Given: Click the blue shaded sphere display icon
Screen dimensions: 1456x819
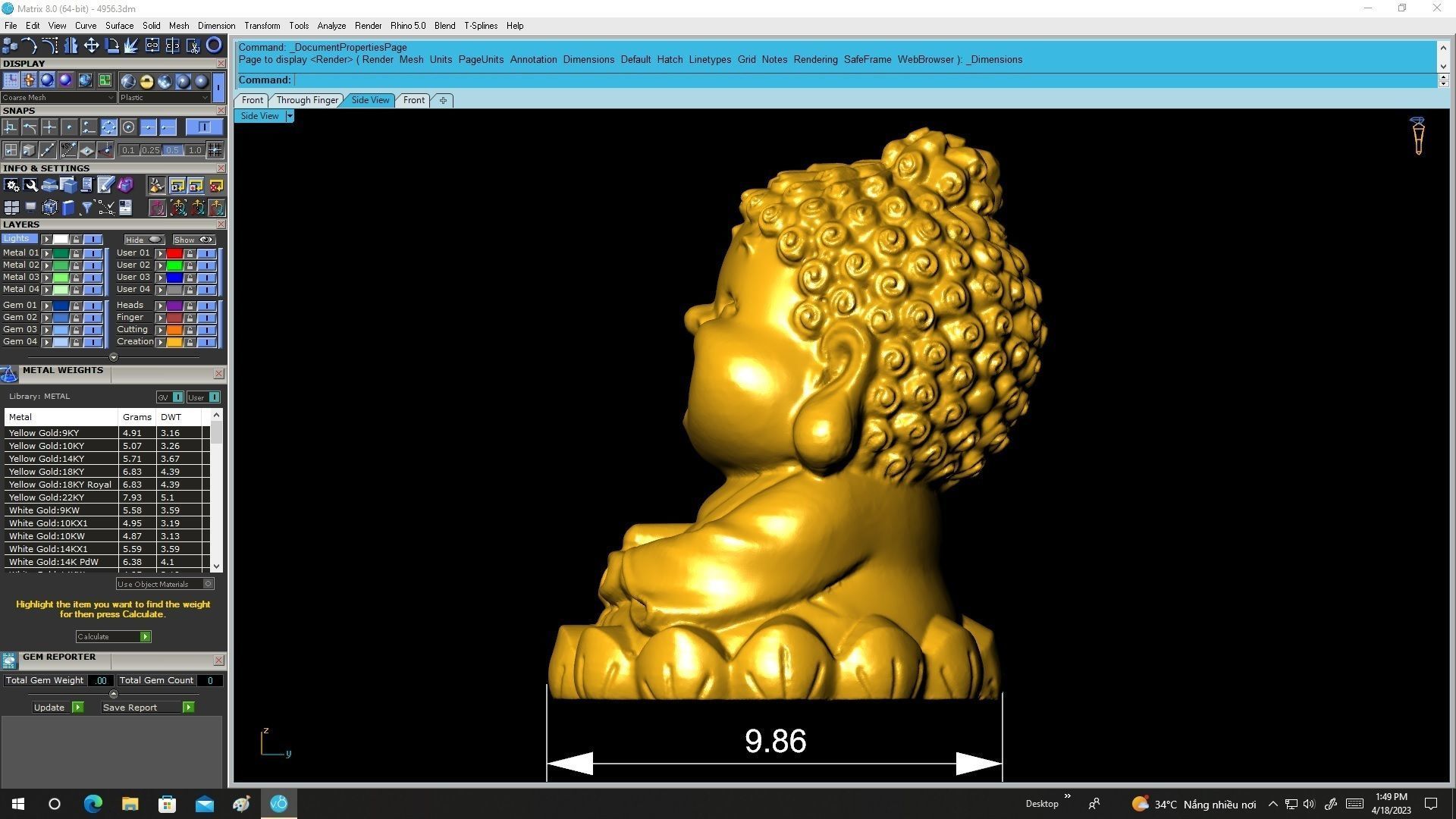Looking at the screenshot, I should click(x=47, y=80).
